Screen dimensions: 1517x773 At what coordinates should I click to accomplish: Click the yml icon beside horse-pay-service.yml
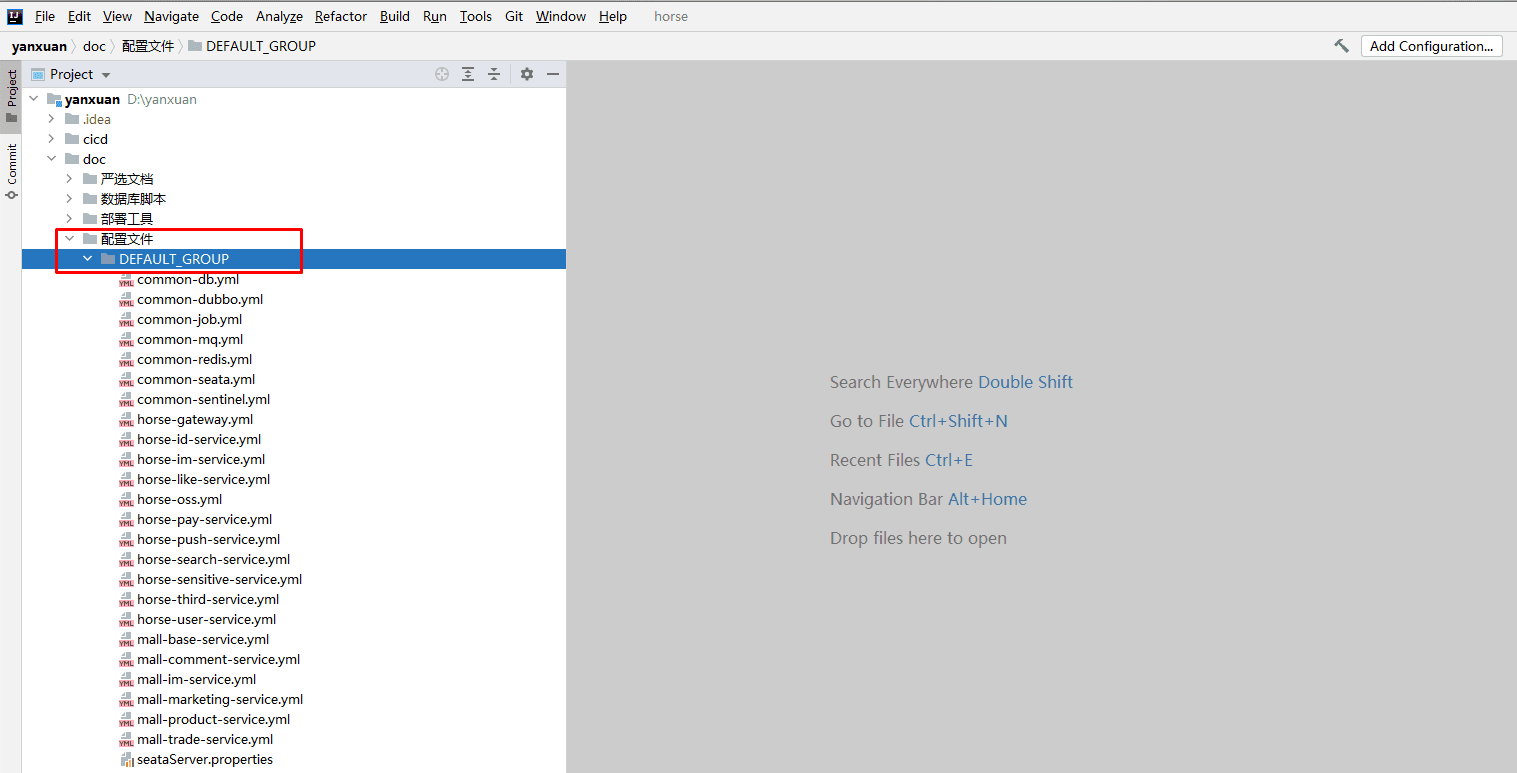pos(126,520)
